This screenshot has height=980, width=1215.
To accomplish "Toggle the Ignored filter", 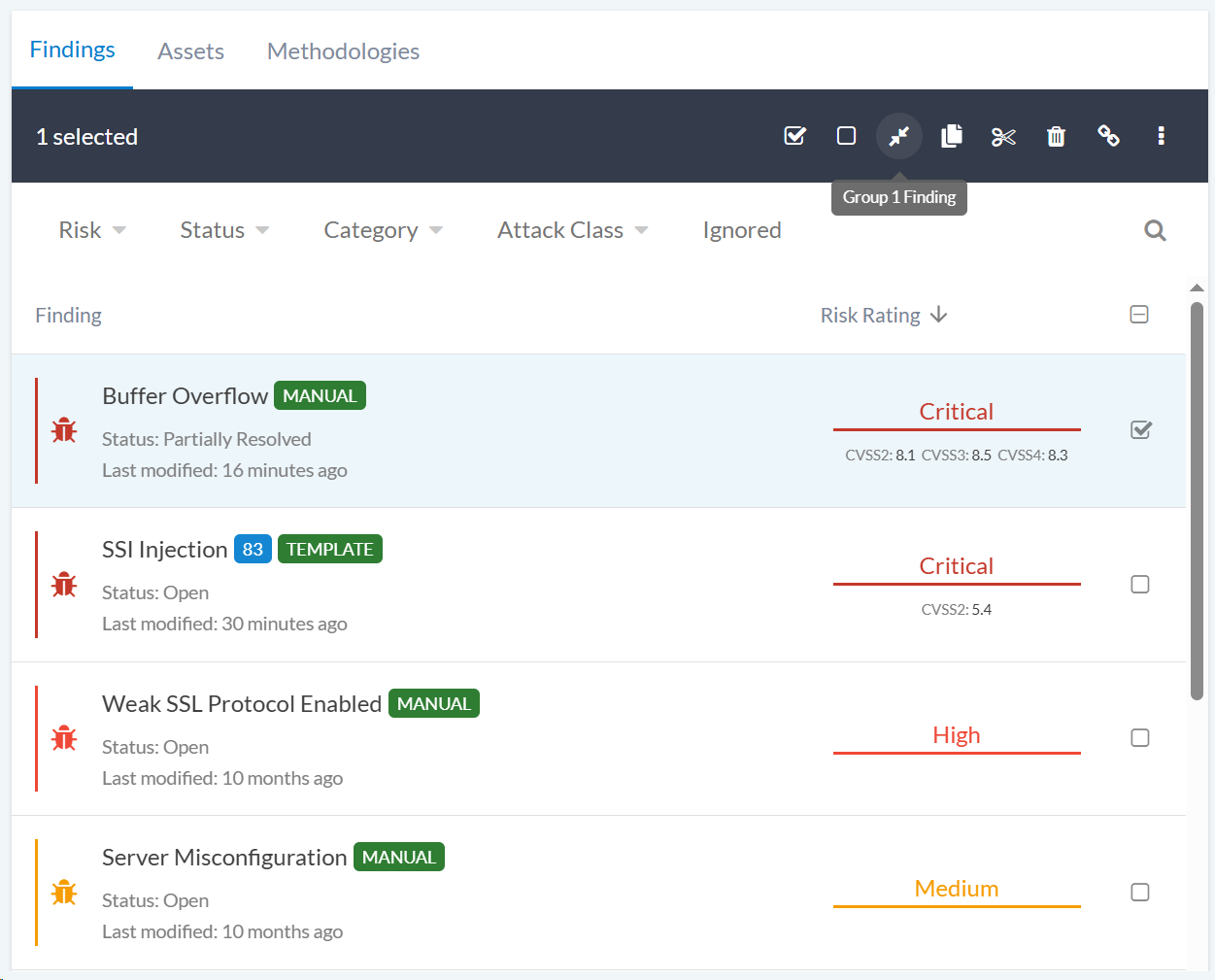I will click(x=741, y=230).
